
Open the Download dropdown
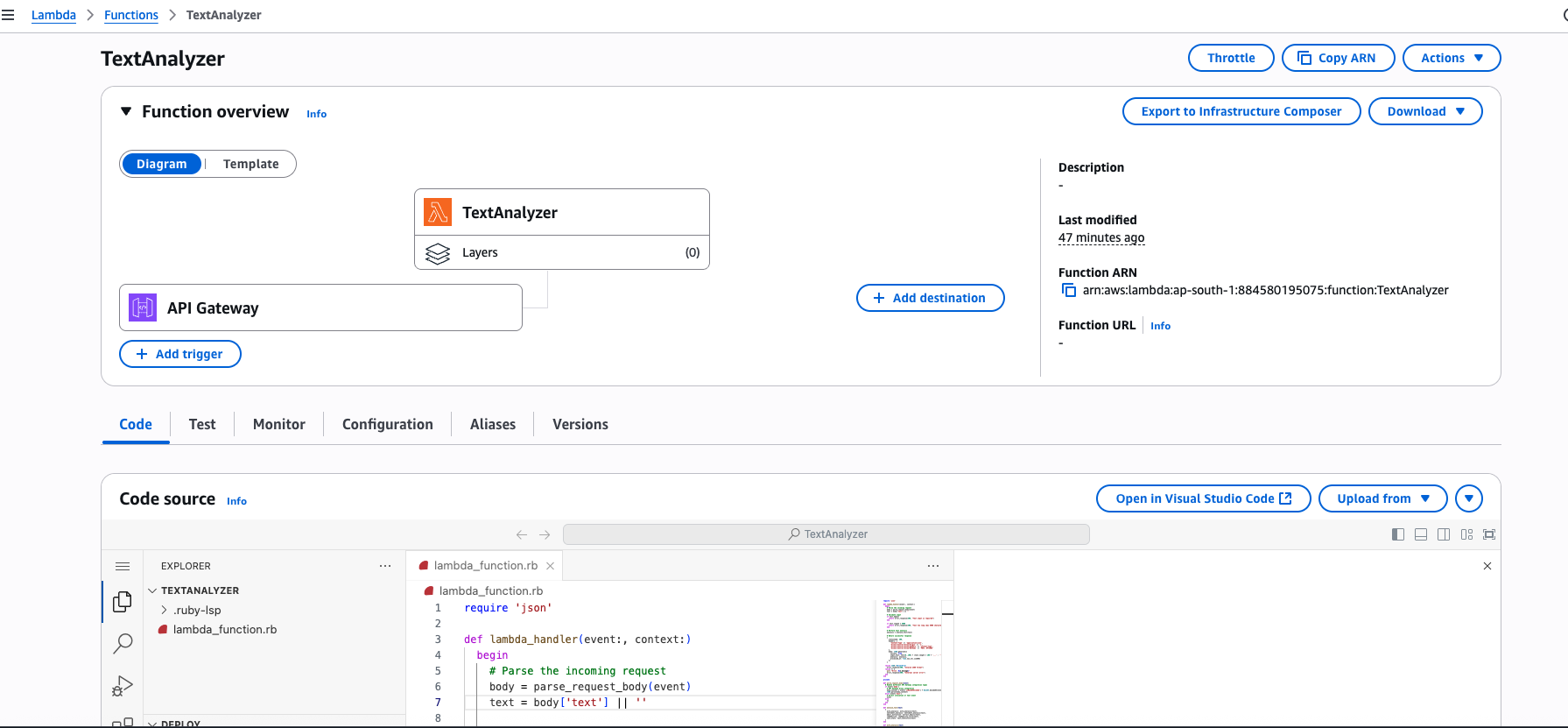[1425, 111]
